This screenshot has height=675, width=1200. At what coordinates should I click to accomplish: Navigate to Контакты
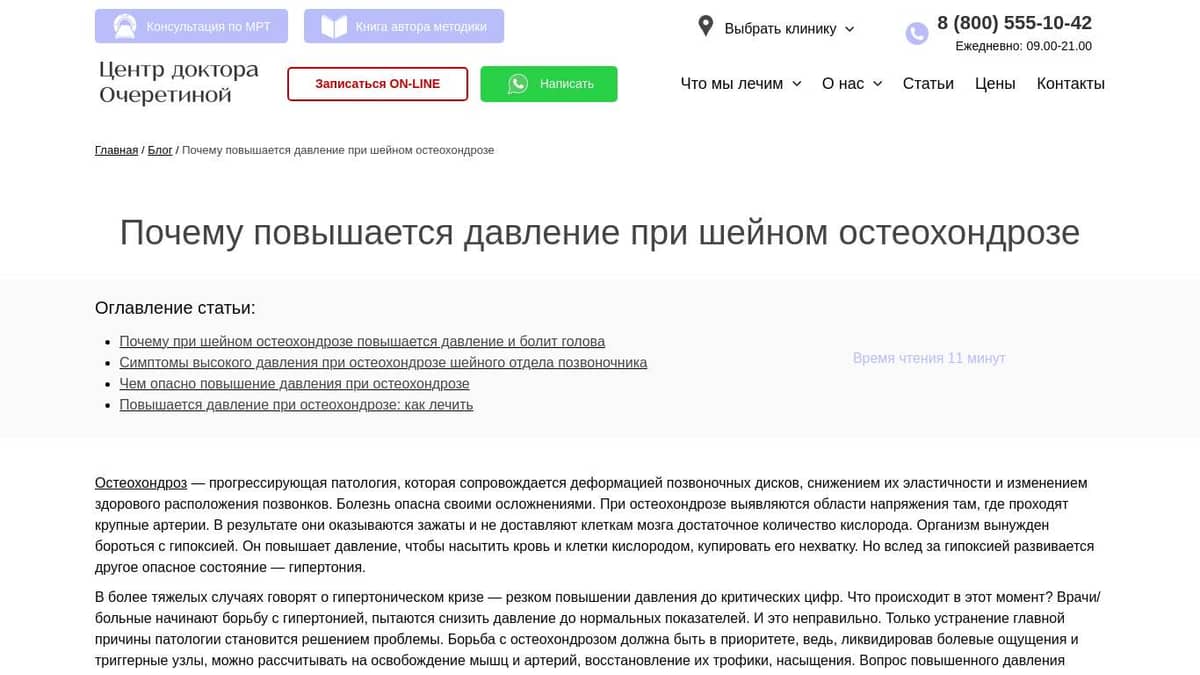click(1070, 84)
